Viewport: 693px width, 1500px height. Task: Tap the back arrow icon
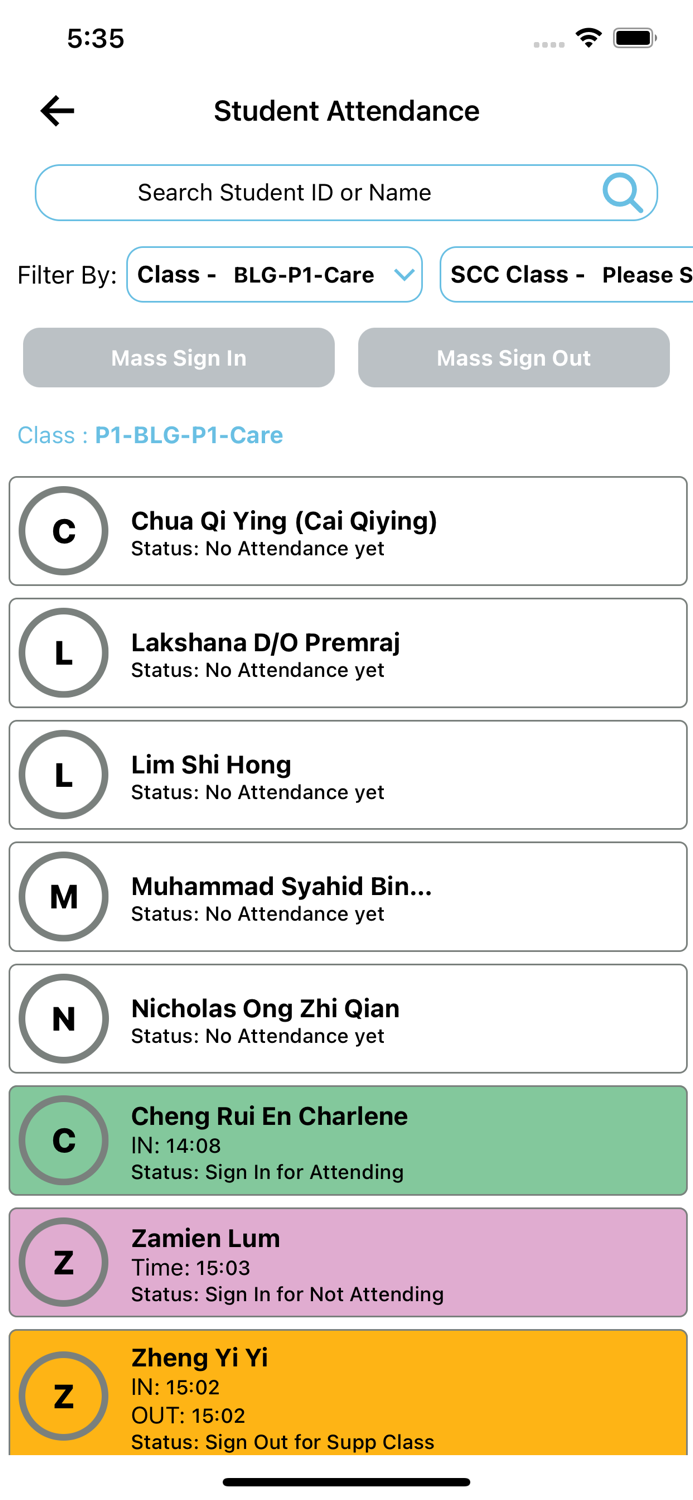click(x=58, y=111)
